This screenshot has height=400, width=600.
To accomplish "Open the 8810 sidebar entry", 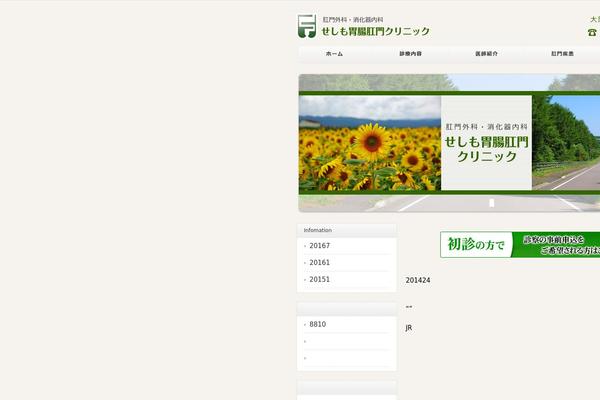I will pyautogui.click(x=318, y=324).
